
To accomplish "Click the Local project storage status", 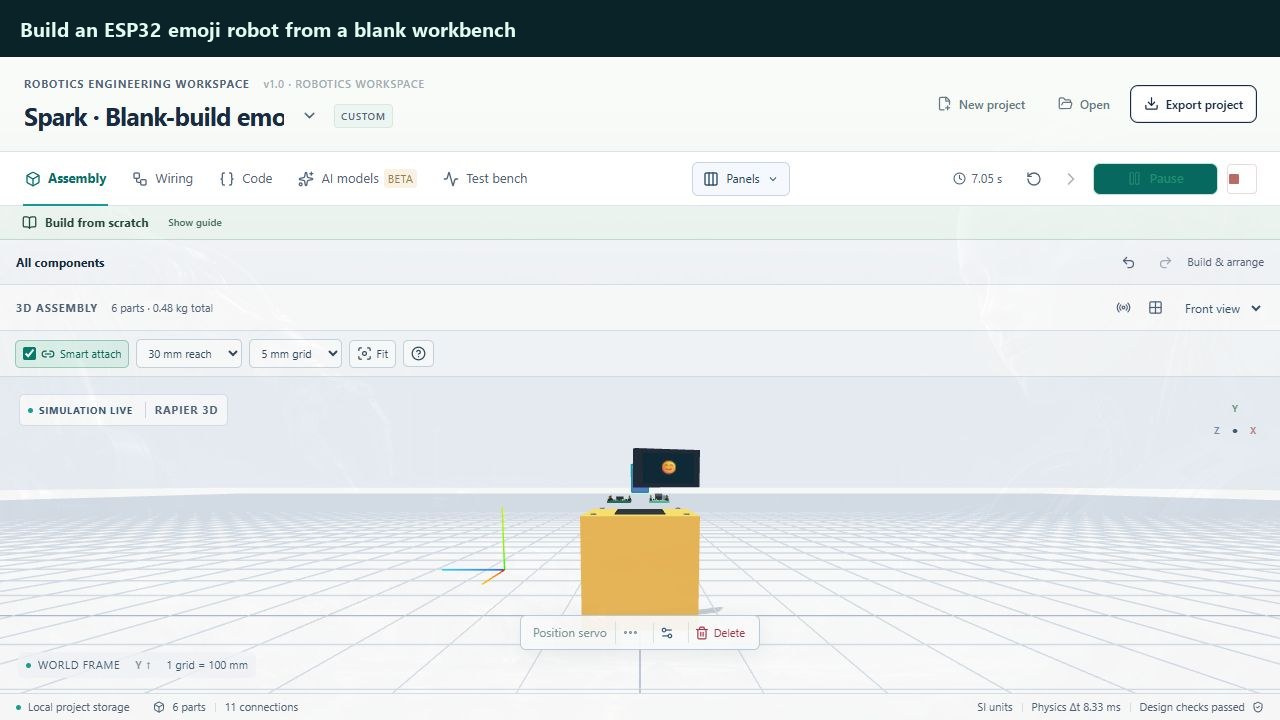I will [72, 707].
